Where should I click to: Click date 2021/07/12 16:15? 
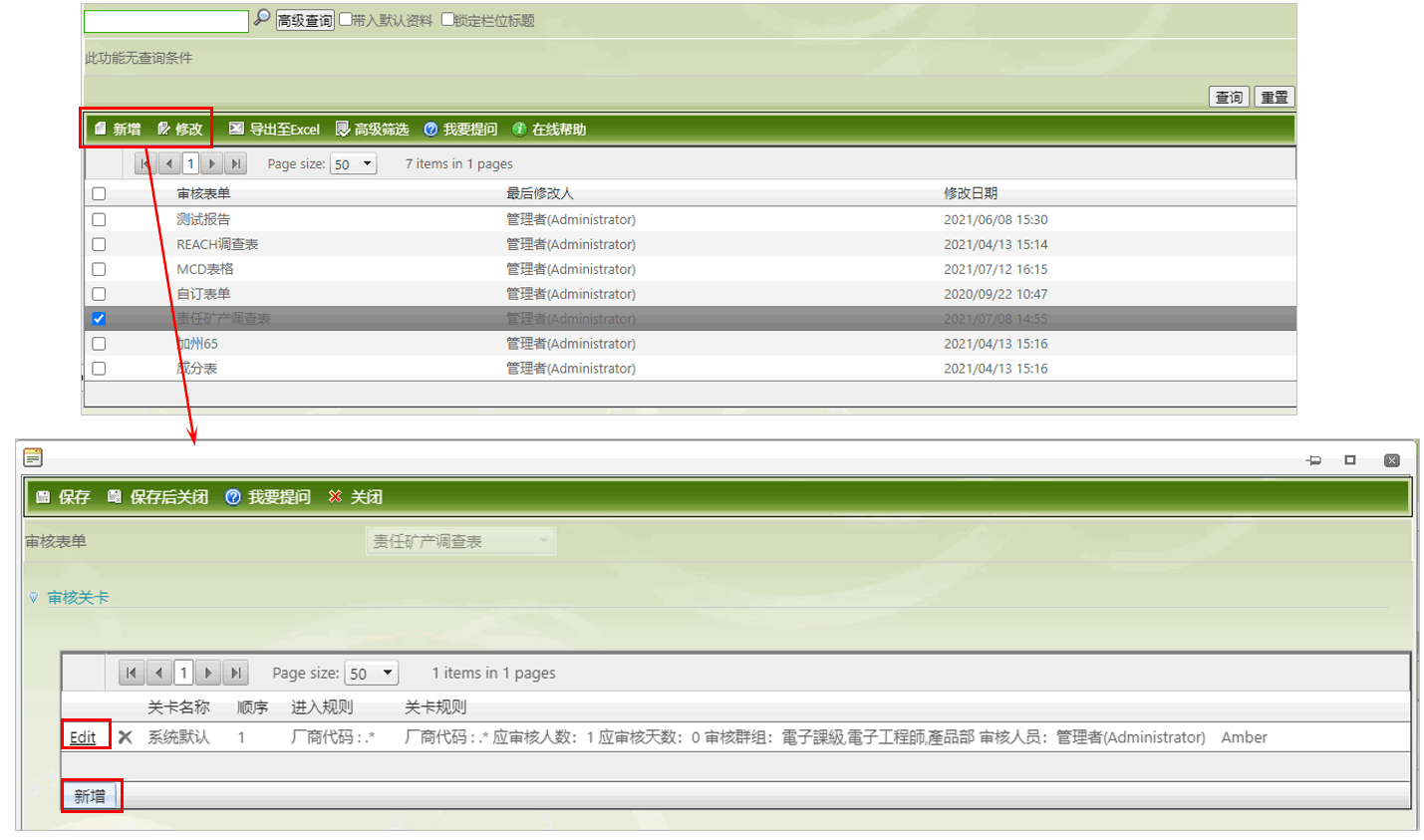[996, 269]
